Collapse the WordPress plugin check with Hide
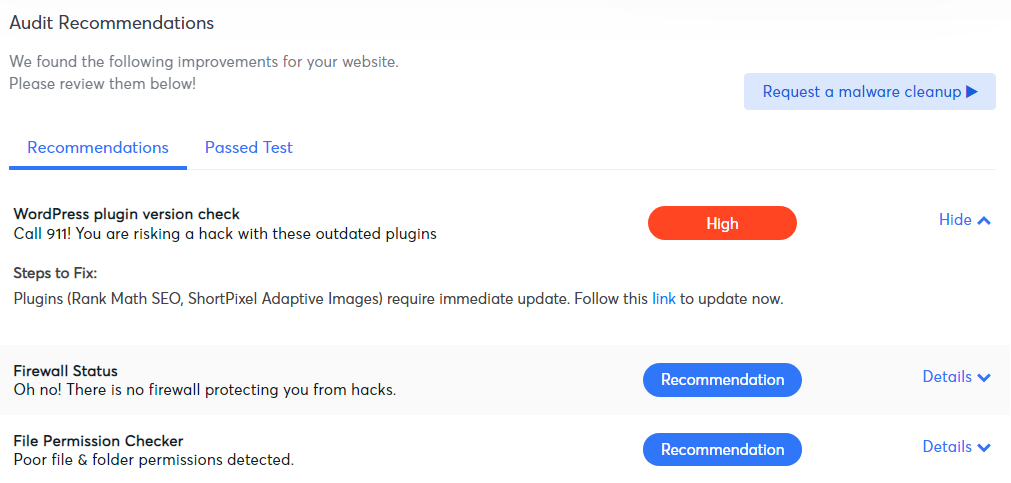The height and width of the screenshot is (483, 1011). point(965,220)
